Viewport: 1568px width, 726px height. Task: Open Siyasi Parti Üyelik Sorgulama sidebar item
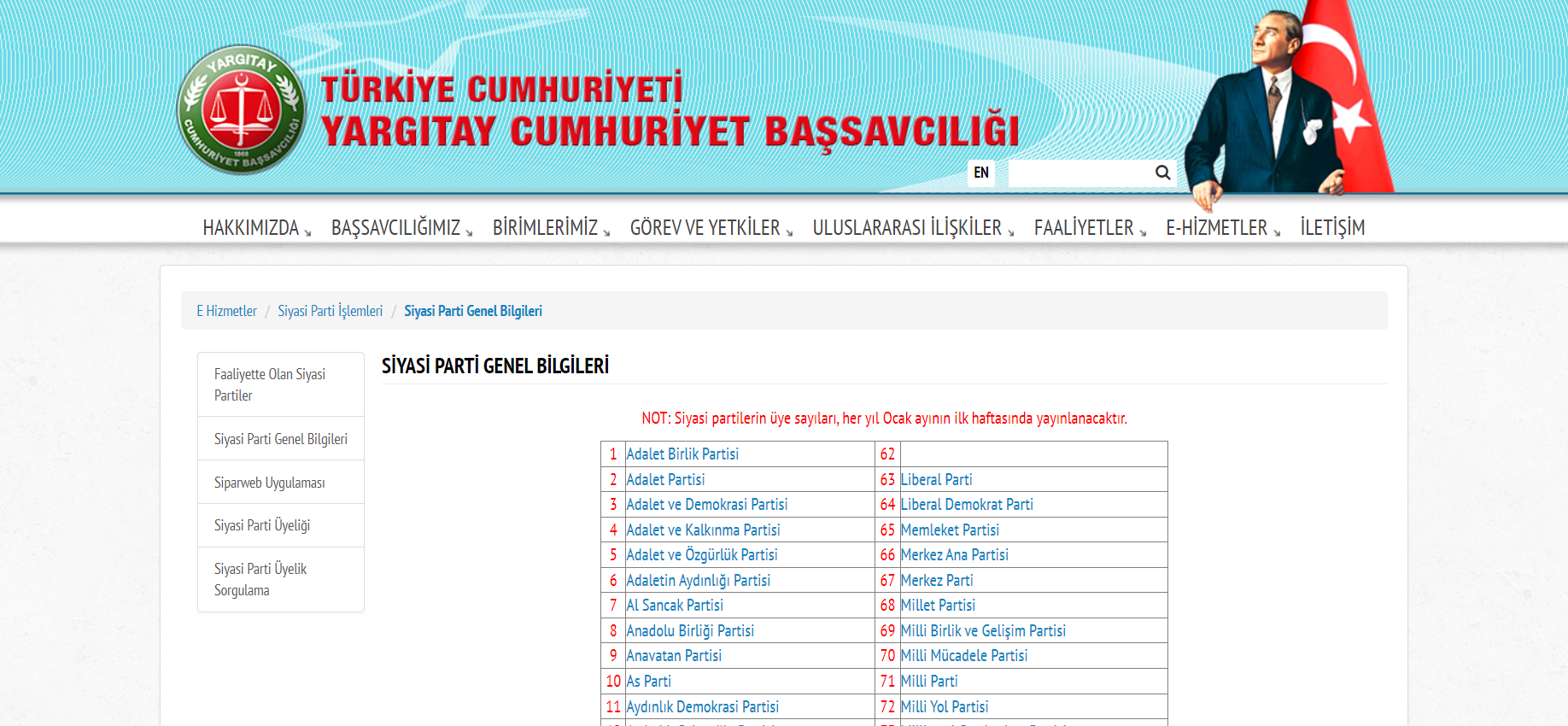pyautogui.click(x=281, y=579)
